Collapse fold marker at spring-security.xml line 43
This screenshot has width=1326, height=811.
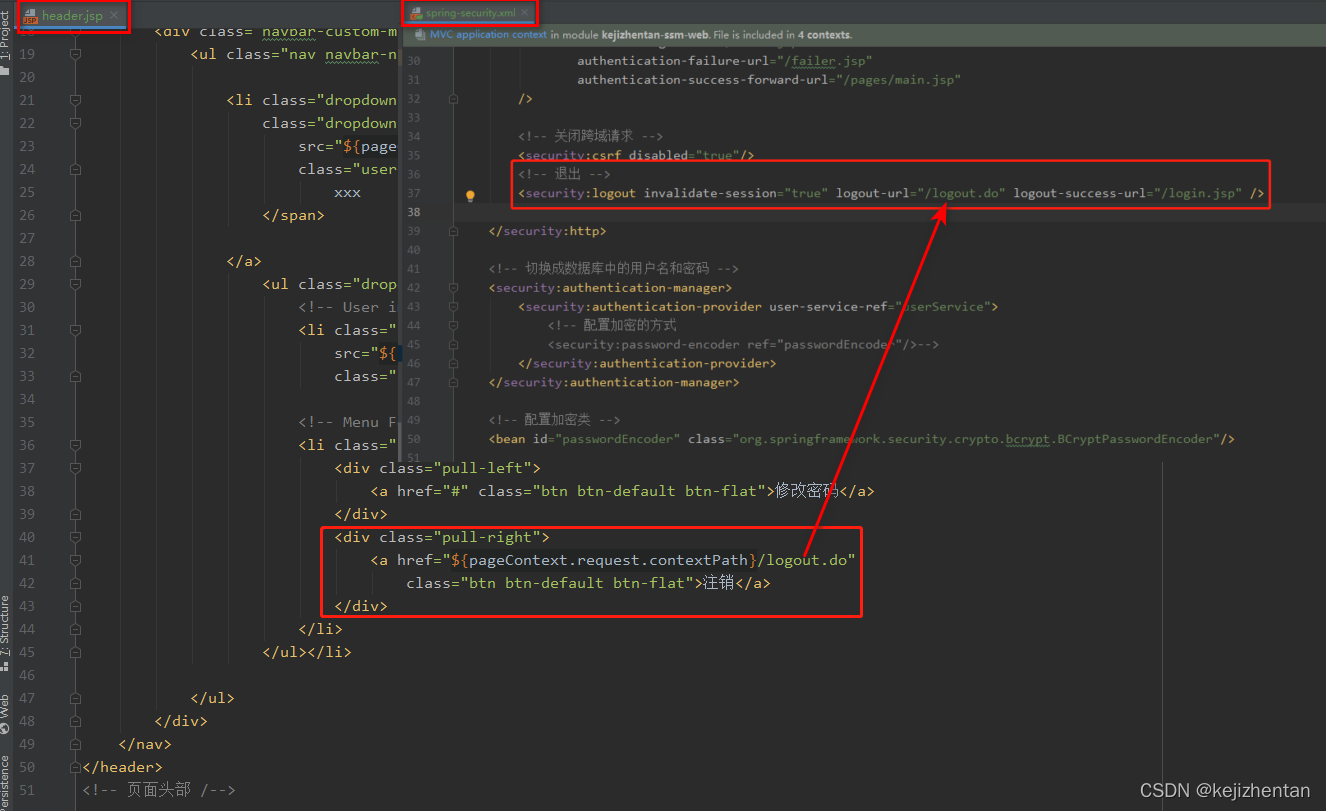click(454, 307)
